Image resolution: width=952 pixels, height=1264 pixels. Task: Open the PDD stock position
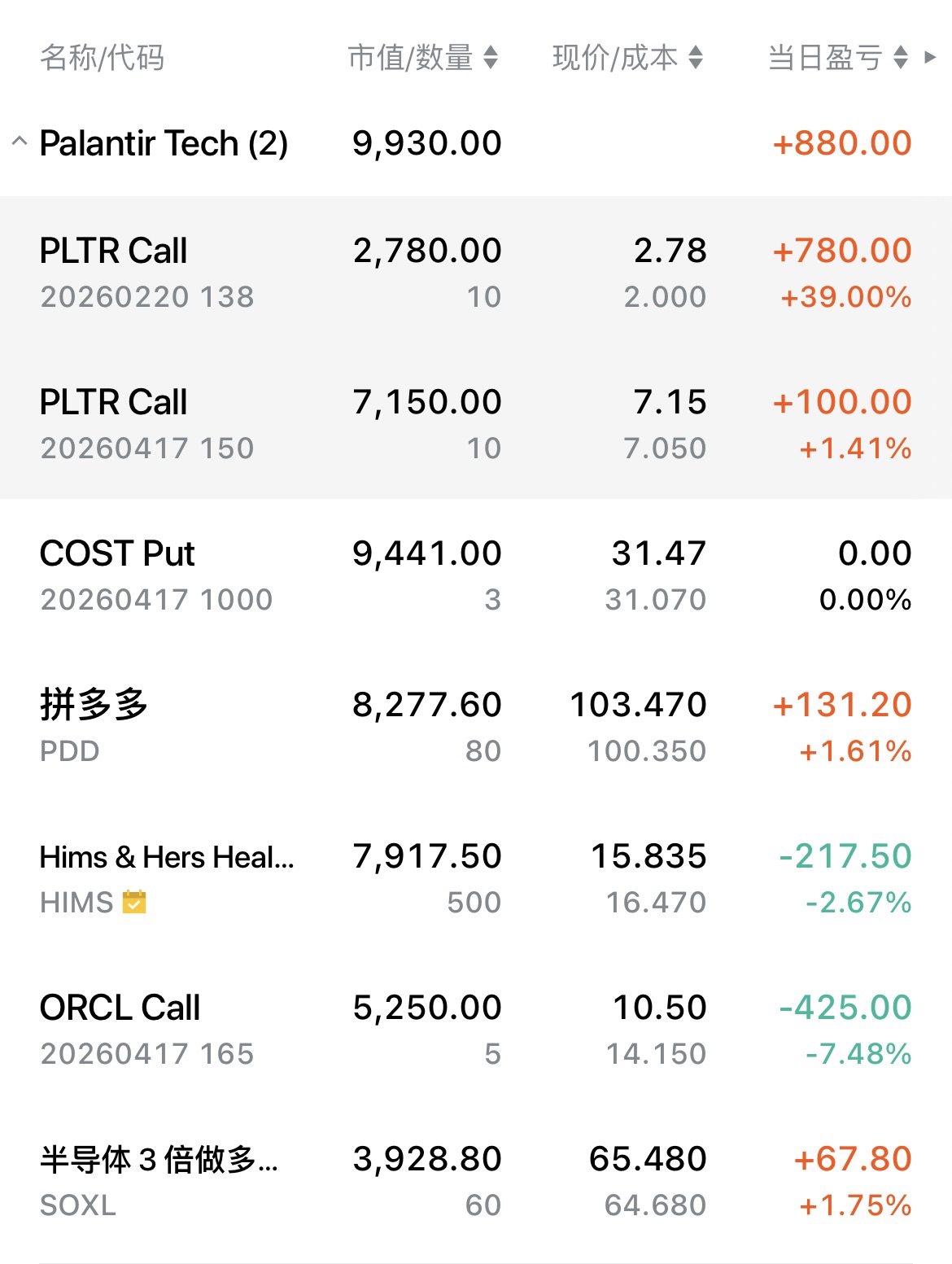(x=94, y=726)
